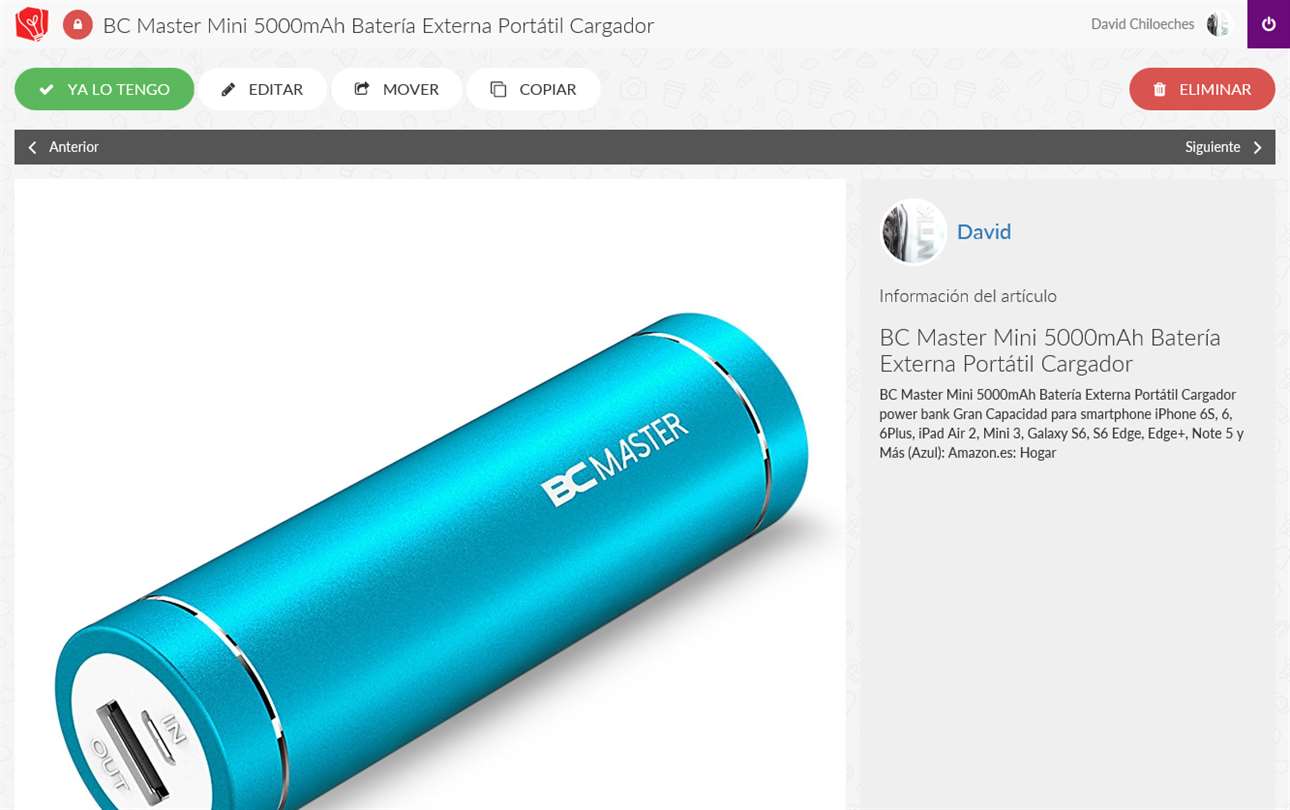
Task: Click the red ELIMINAR button
Action: click(x=1202, y=89)
